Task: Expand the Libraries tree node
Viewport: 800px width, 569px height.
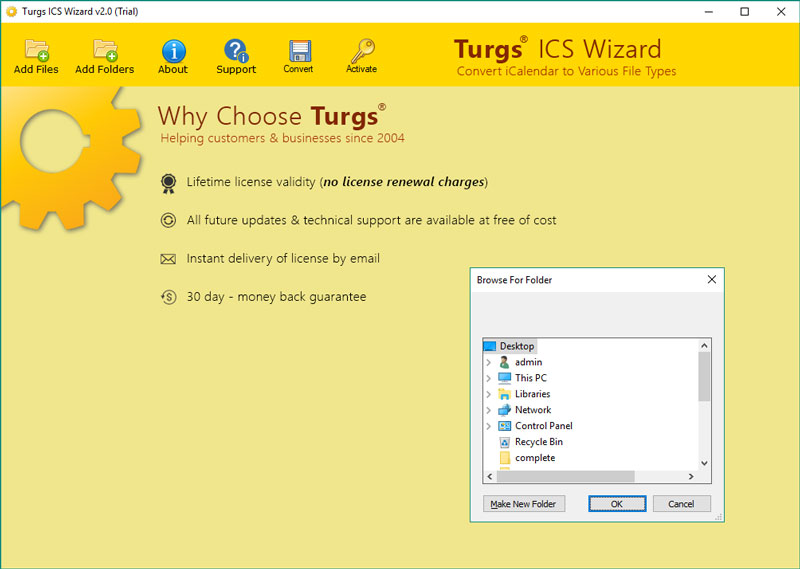Action: point(488,394)
